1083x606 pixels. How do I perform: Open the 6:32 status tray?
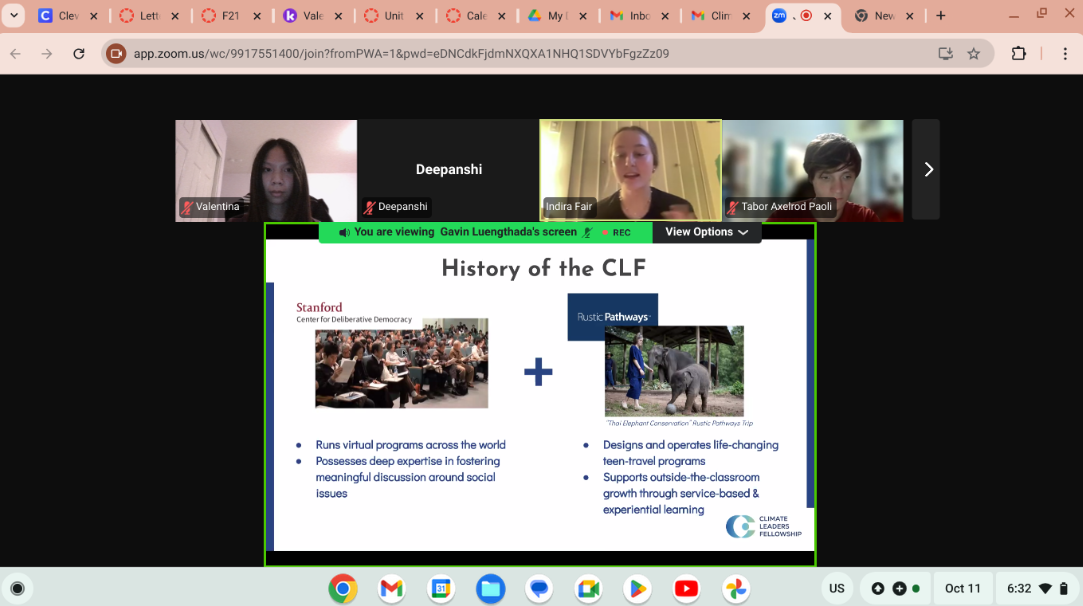(x=1037, y=589)
